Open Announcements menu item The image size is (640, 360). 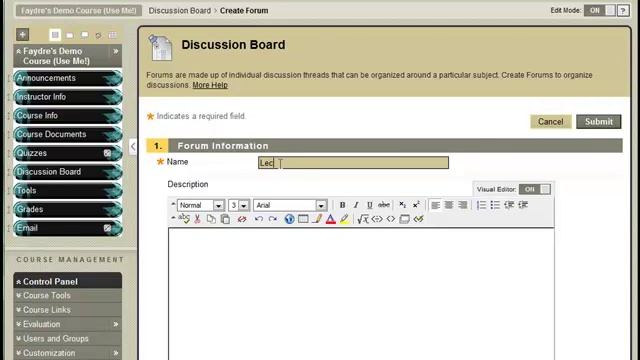68,78
